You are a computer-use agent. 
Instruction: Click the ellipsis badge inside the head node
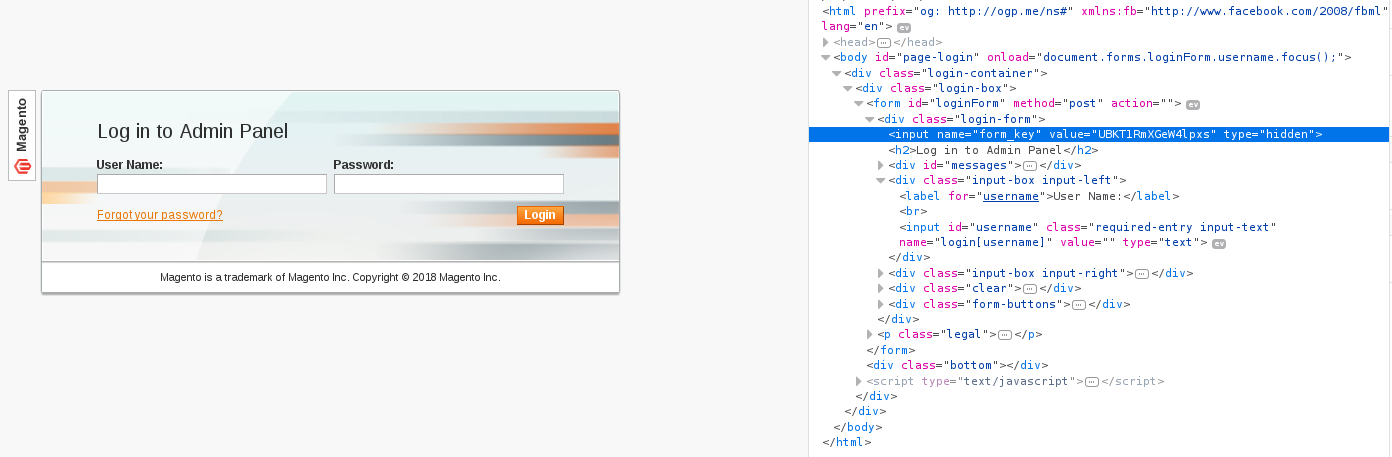884,43
